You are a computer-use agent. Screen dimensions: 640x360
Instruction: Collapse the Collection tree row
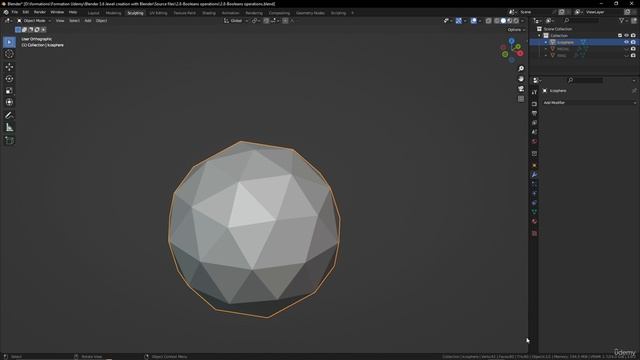[539, 36]
